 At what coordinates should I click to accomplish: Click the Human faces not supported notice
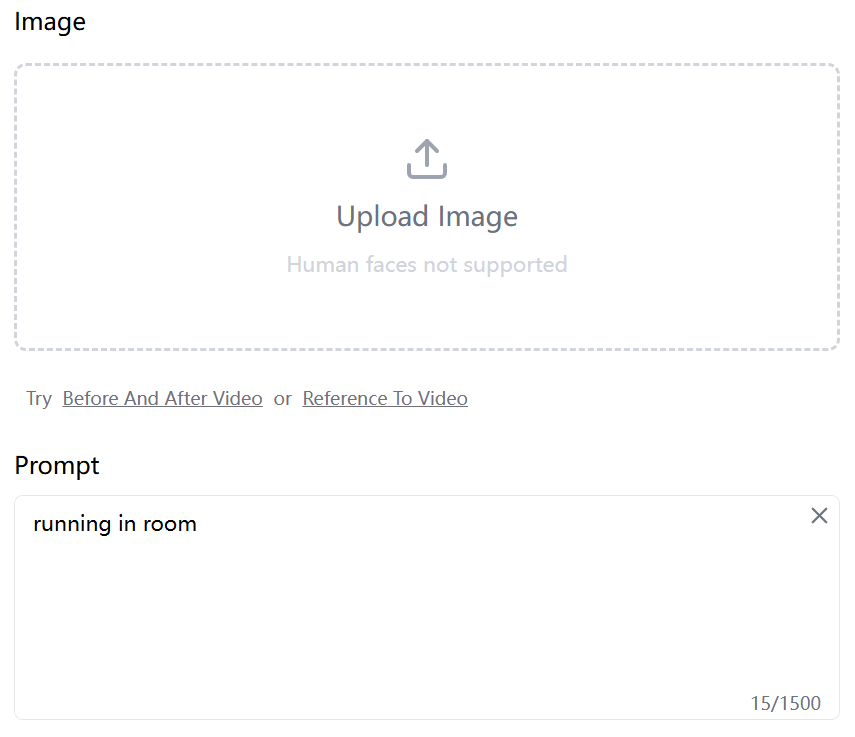[x=427, y=264]
